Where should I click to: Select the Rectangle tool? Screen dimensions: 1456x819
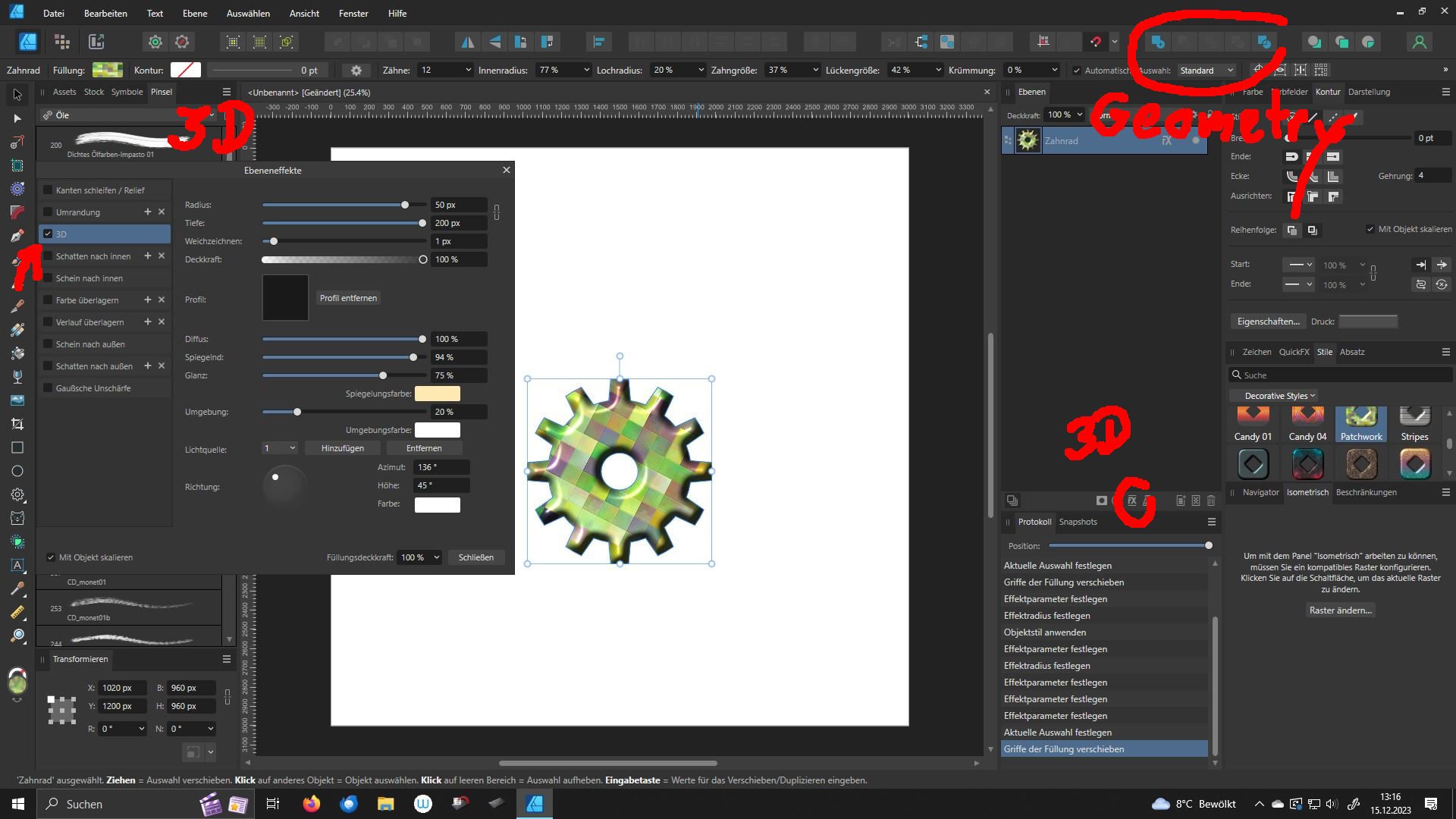[x=17, y=447]
